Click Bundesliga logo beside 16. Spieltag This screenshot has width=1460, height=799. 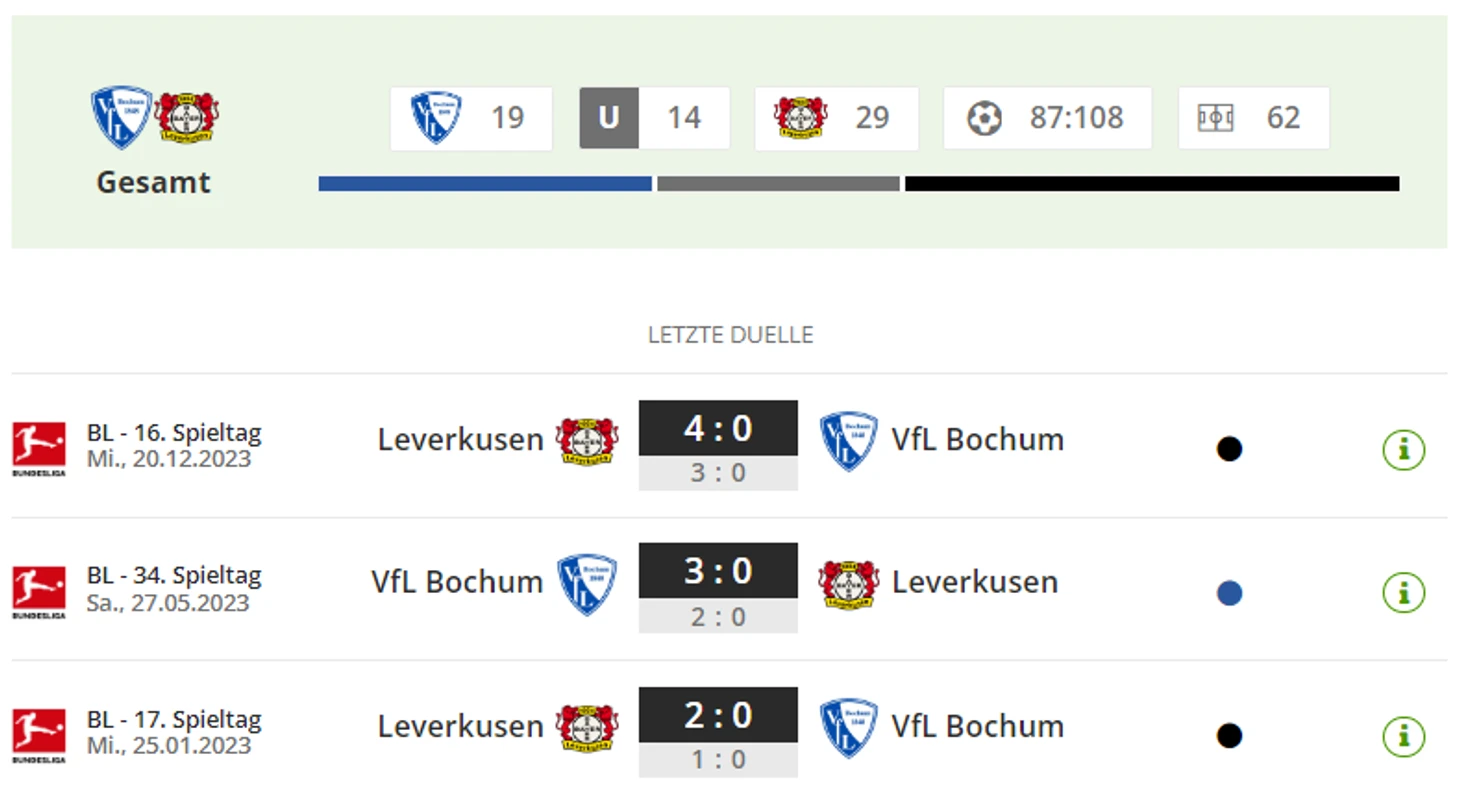pyautogui.click(x=39, y=448)
